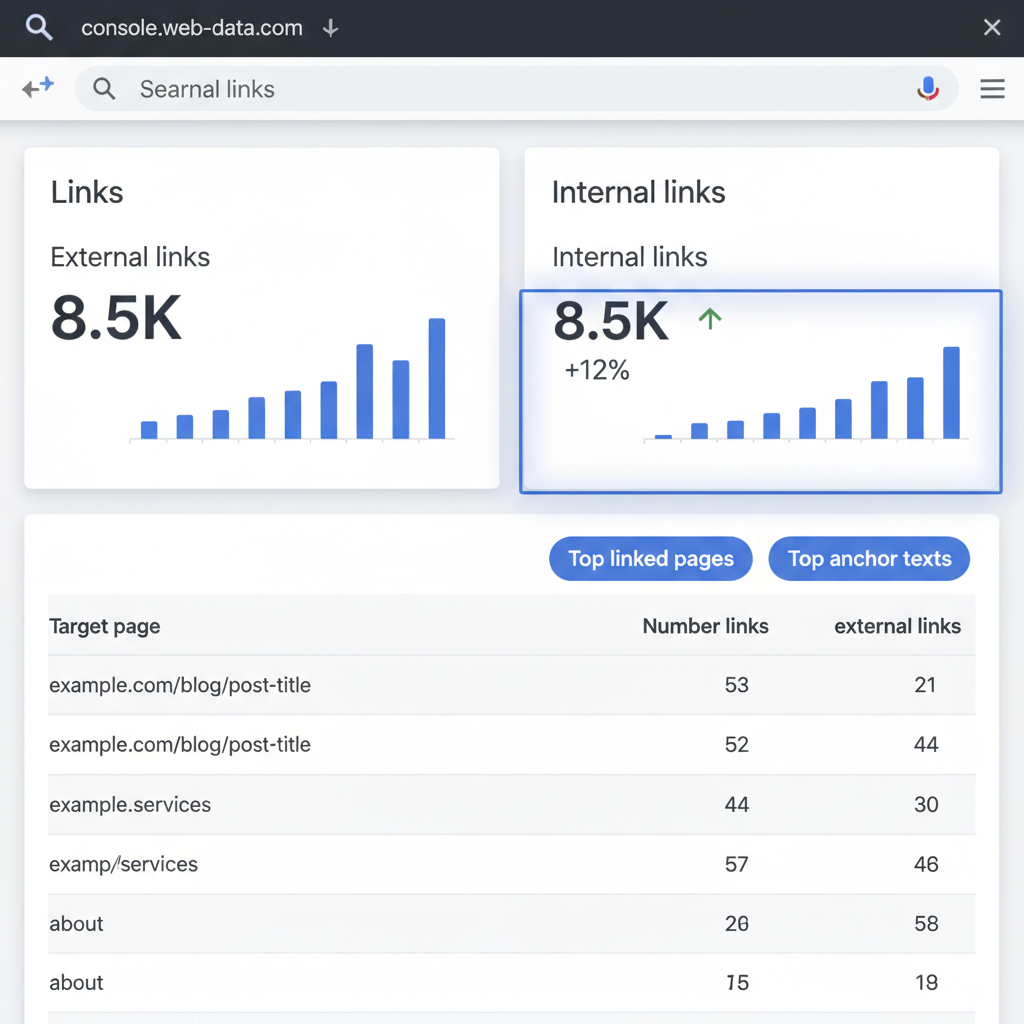Sort by external links column header
Screen dimensions: 1024x1024
897,626
